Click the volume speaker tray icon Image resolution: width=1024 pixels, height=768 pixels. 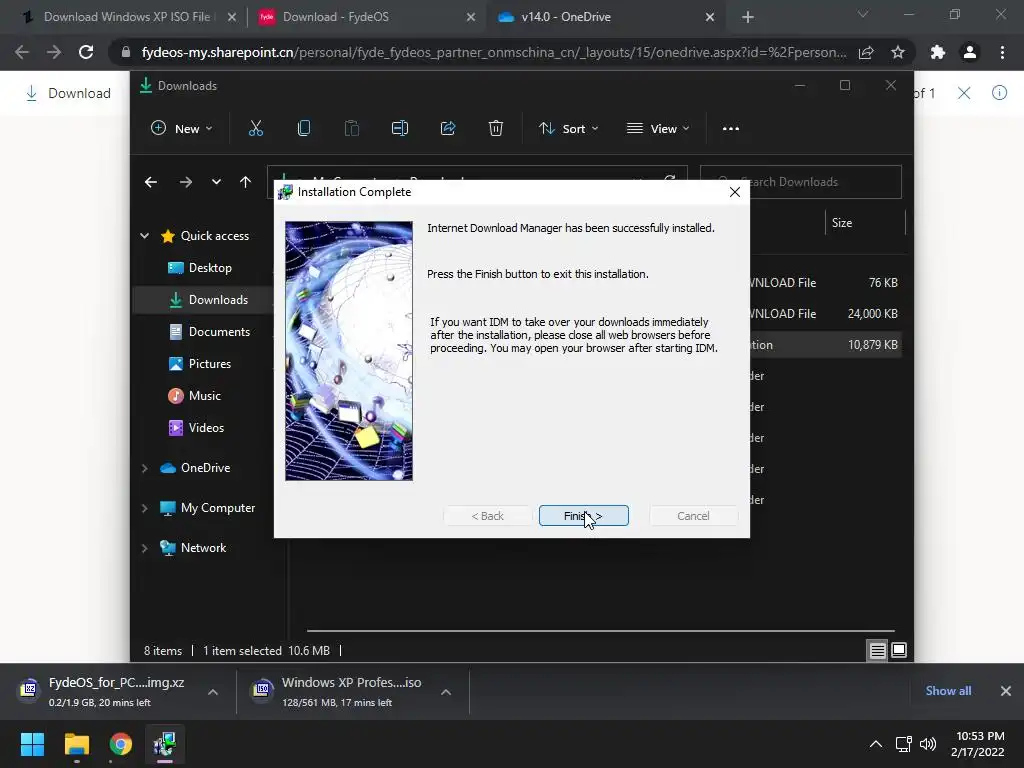(x=927, y=744)
